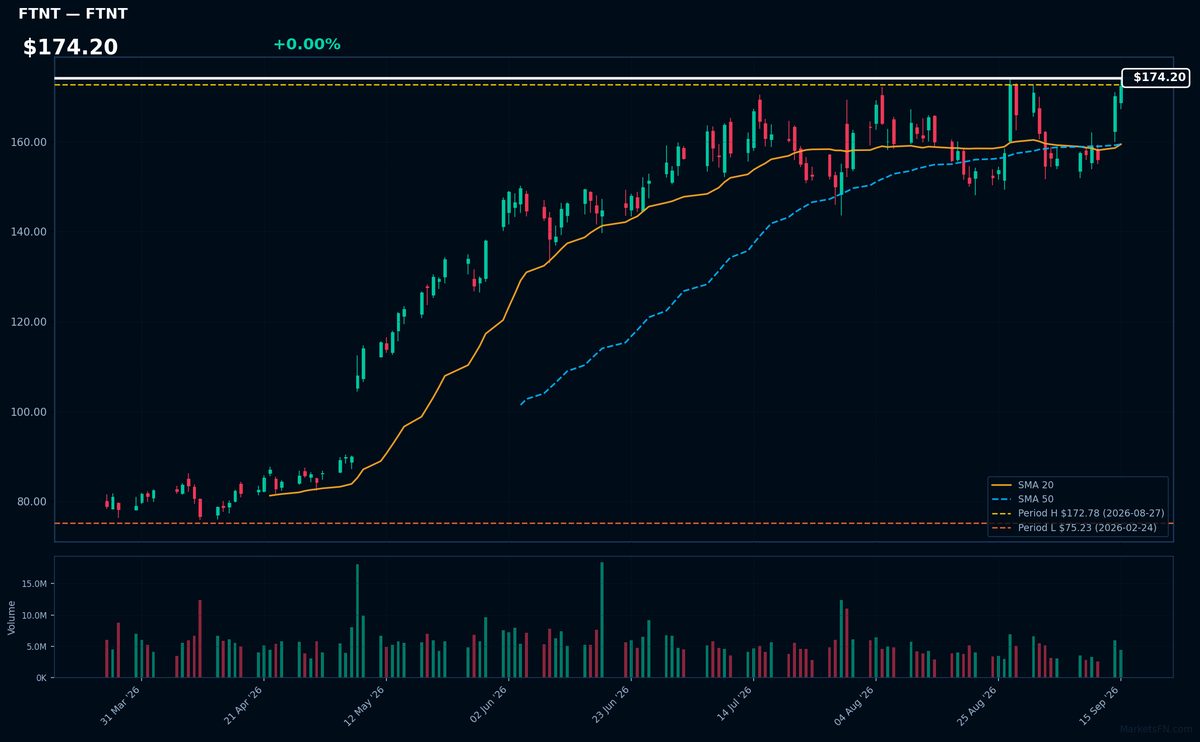Viewport: 1200px width, 742px height.
Task: Click the 25 Aug '26 date label
Action: coord(979,705)
